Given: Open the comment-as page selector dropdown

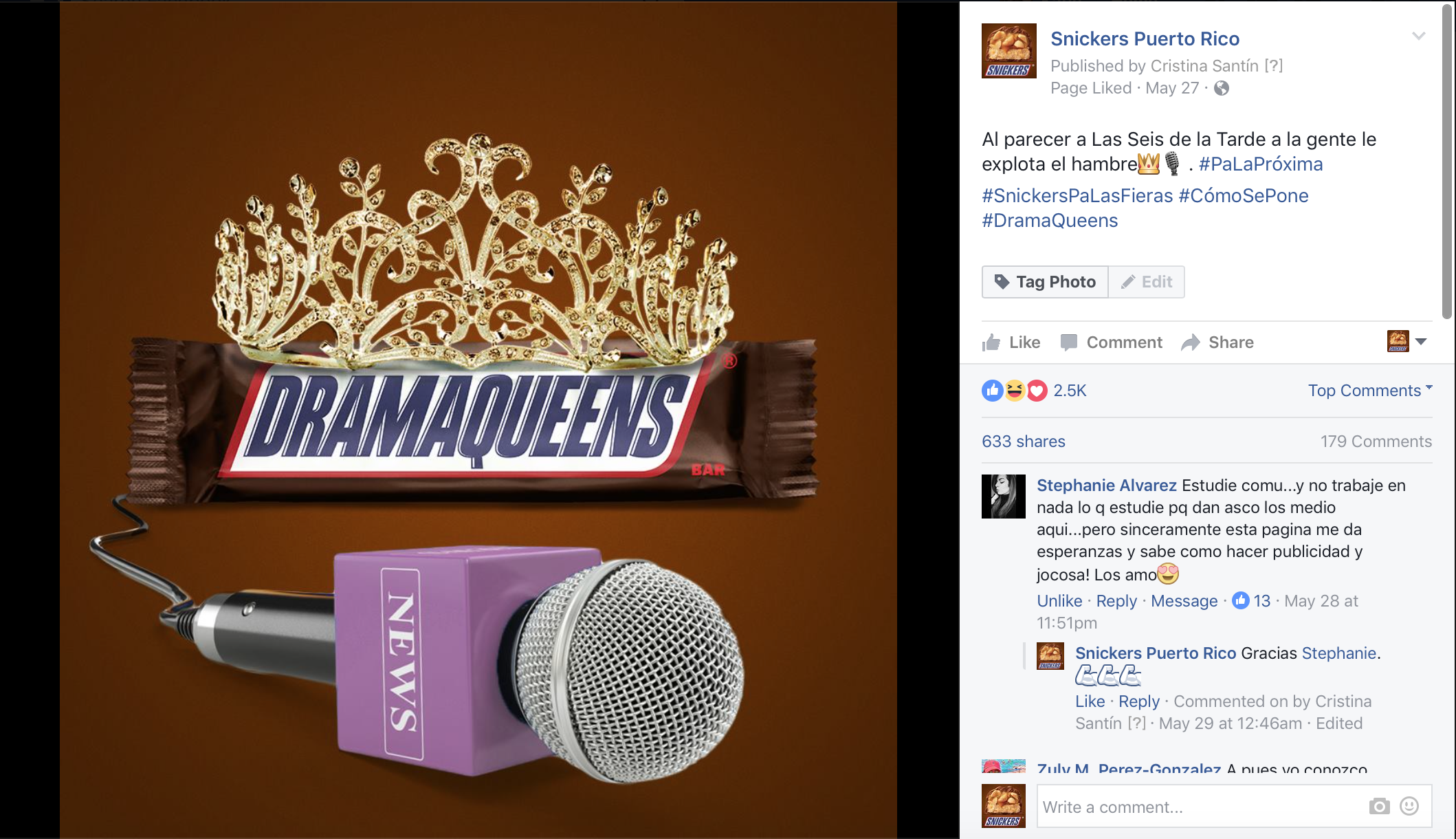Looking at the screenshot, I should (x=1407, y=341).
